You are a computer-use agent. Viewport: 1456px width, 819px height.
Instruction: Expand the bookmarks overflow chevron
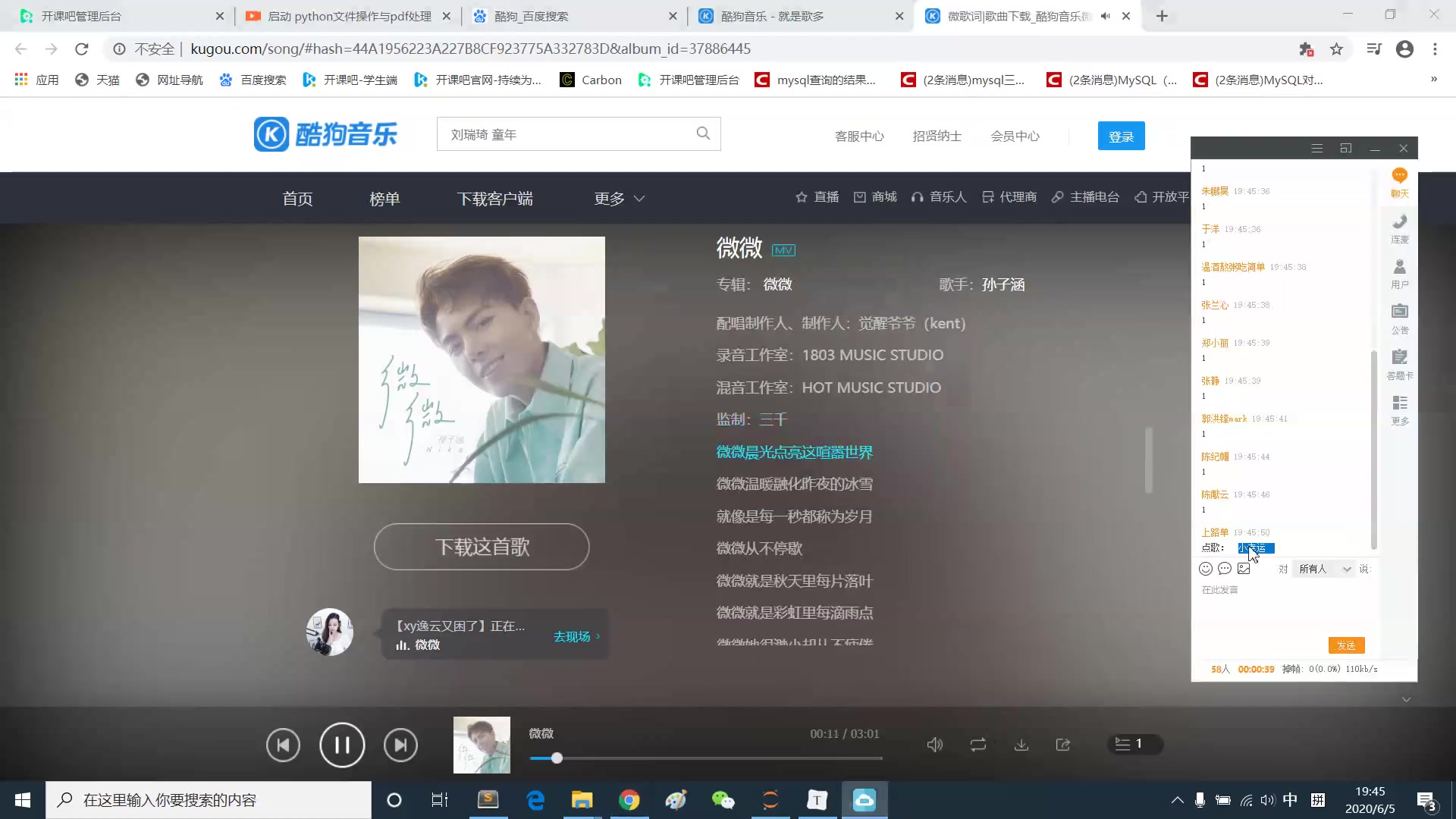click(1434, 79)
